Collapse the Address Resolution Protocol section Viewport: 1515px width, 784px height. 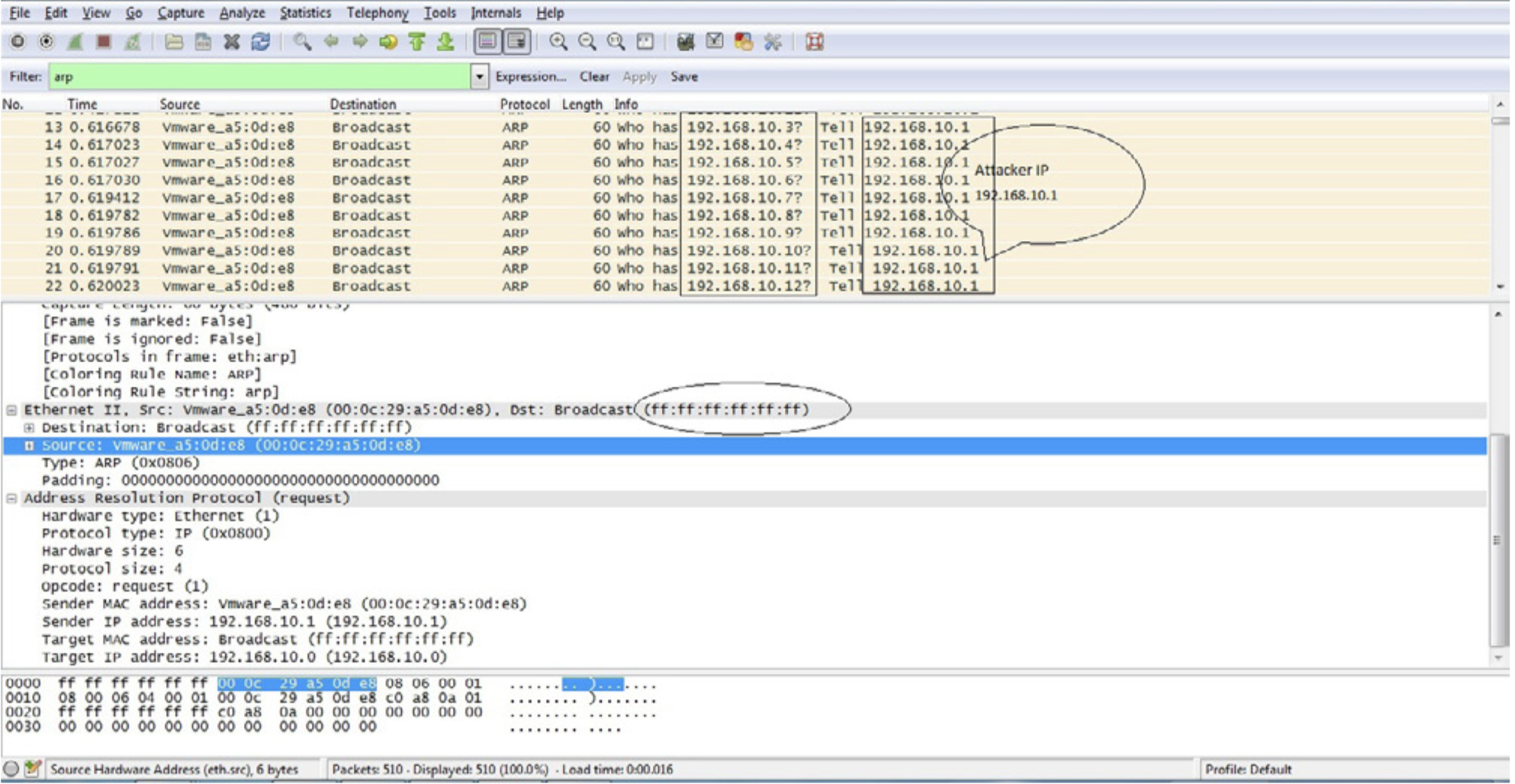(11, 499)
